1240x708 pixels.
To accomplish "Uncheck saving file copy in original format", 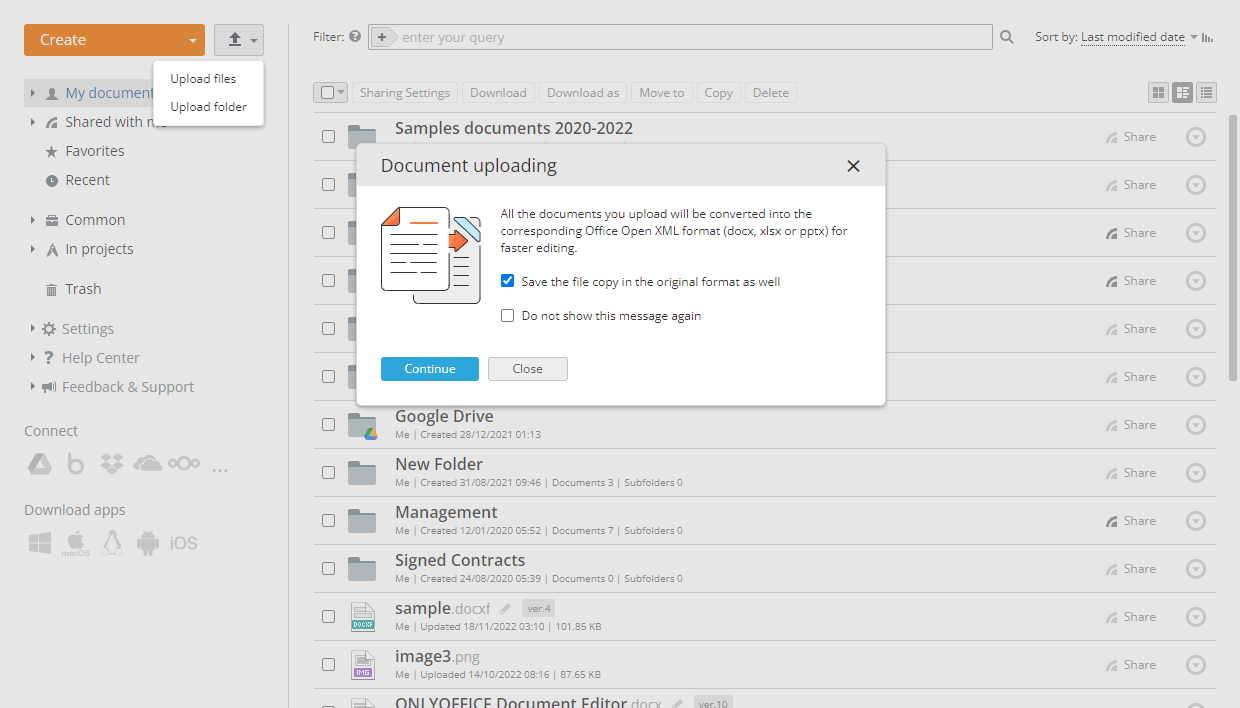I will coord(508,281).
